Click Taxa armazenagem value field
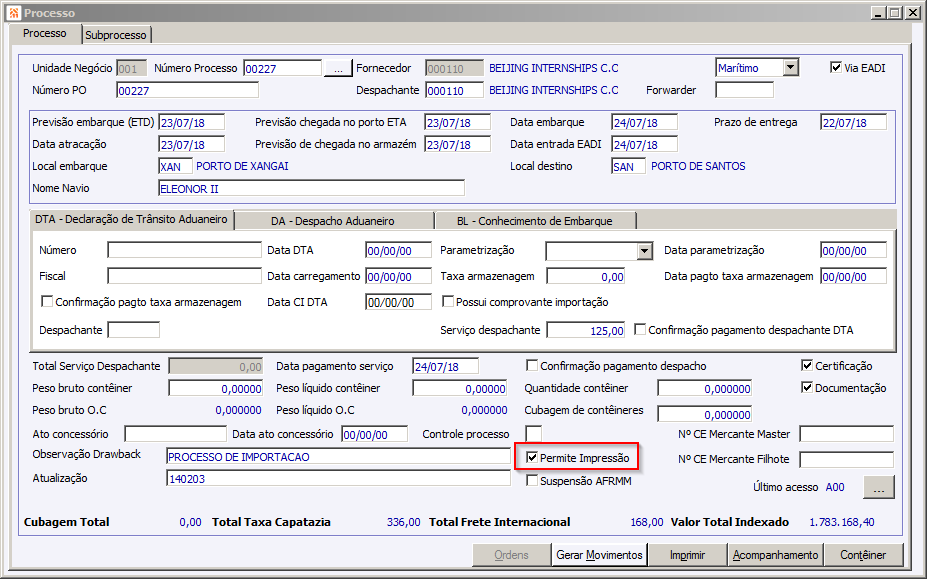 [586, 276]
